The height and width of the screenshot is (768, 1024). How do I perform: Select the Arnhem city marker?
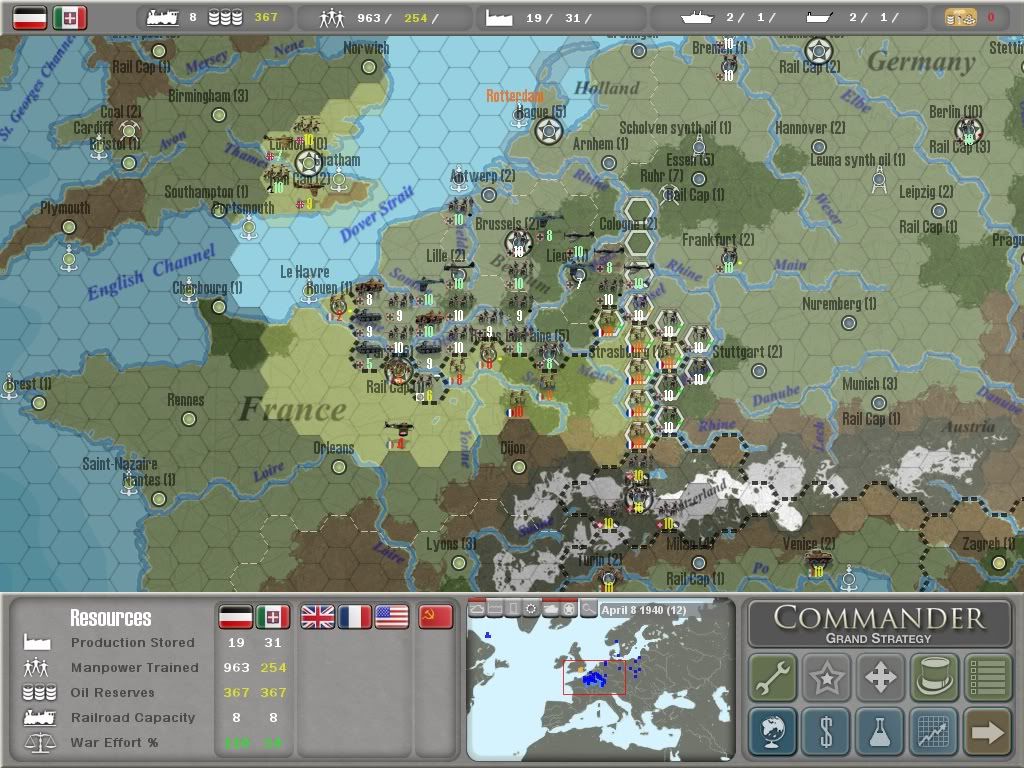point(609,163)
